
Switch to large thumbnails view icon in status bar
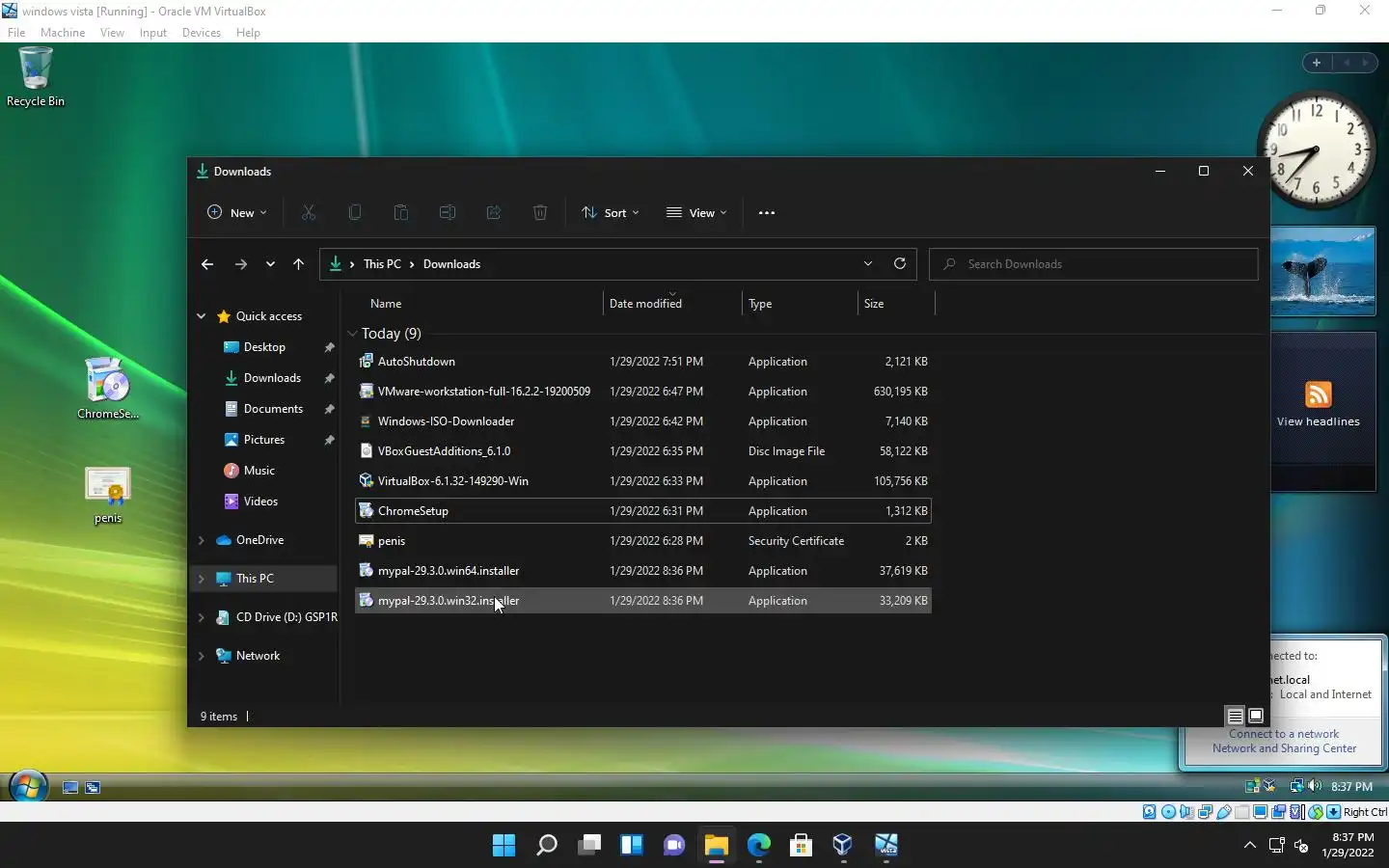(1256, 716)
